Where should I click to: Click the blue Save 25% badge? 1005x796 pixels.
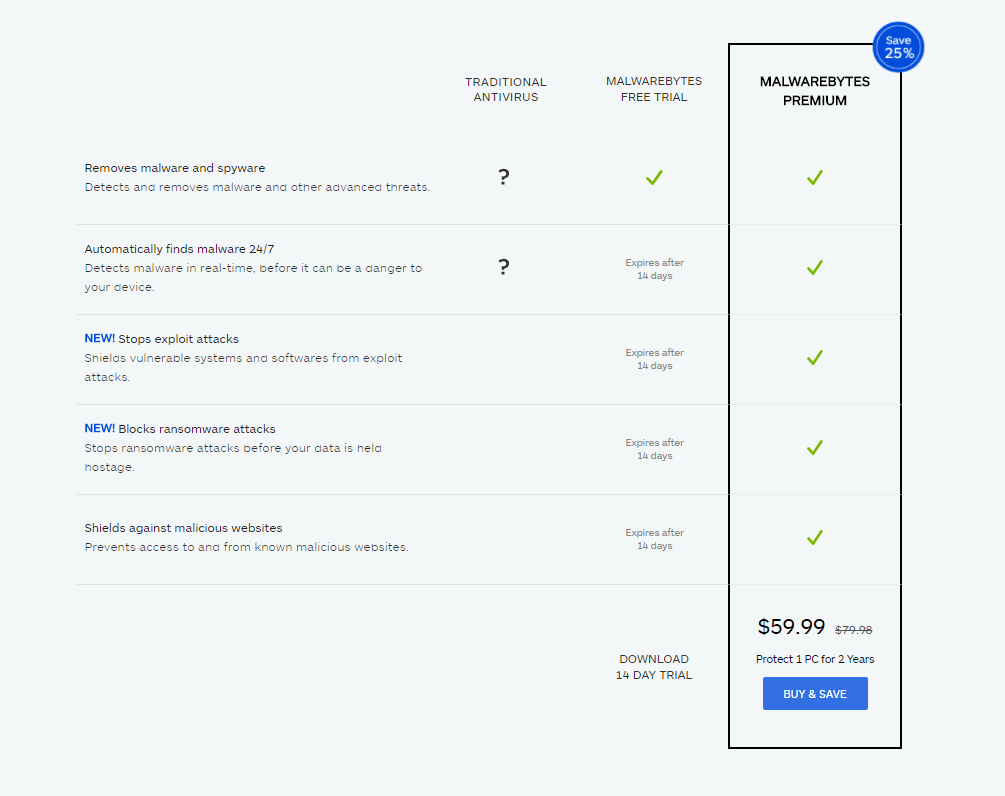click(897, 47)
